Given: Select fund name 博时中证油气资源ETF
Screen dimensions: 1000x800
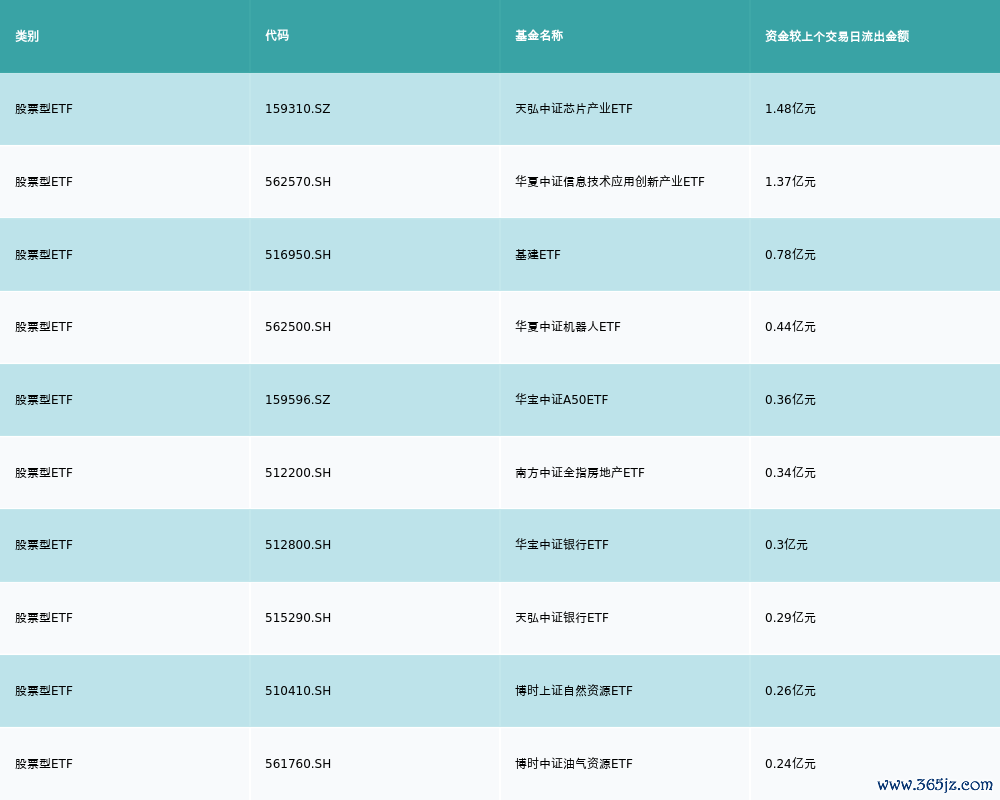Looking at the screenshot, I should coord(574,764).
